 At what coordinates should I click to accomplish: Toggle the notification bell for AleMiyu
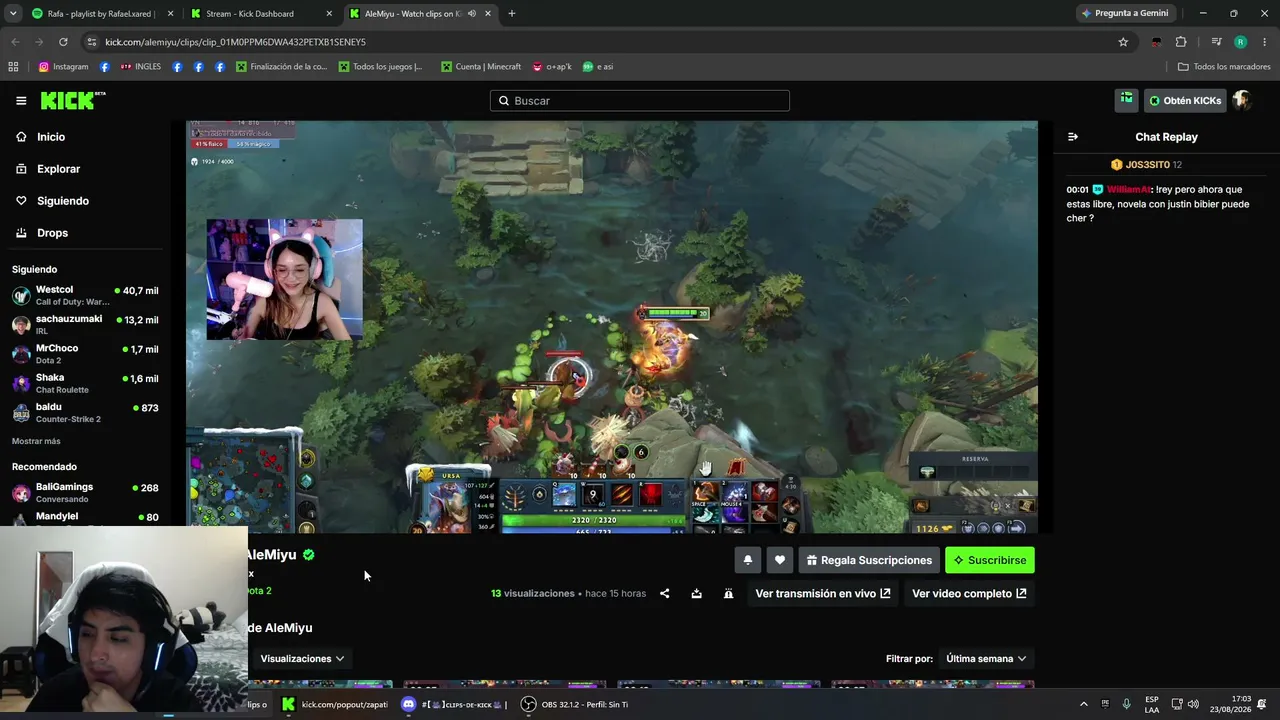coord(747,560)
